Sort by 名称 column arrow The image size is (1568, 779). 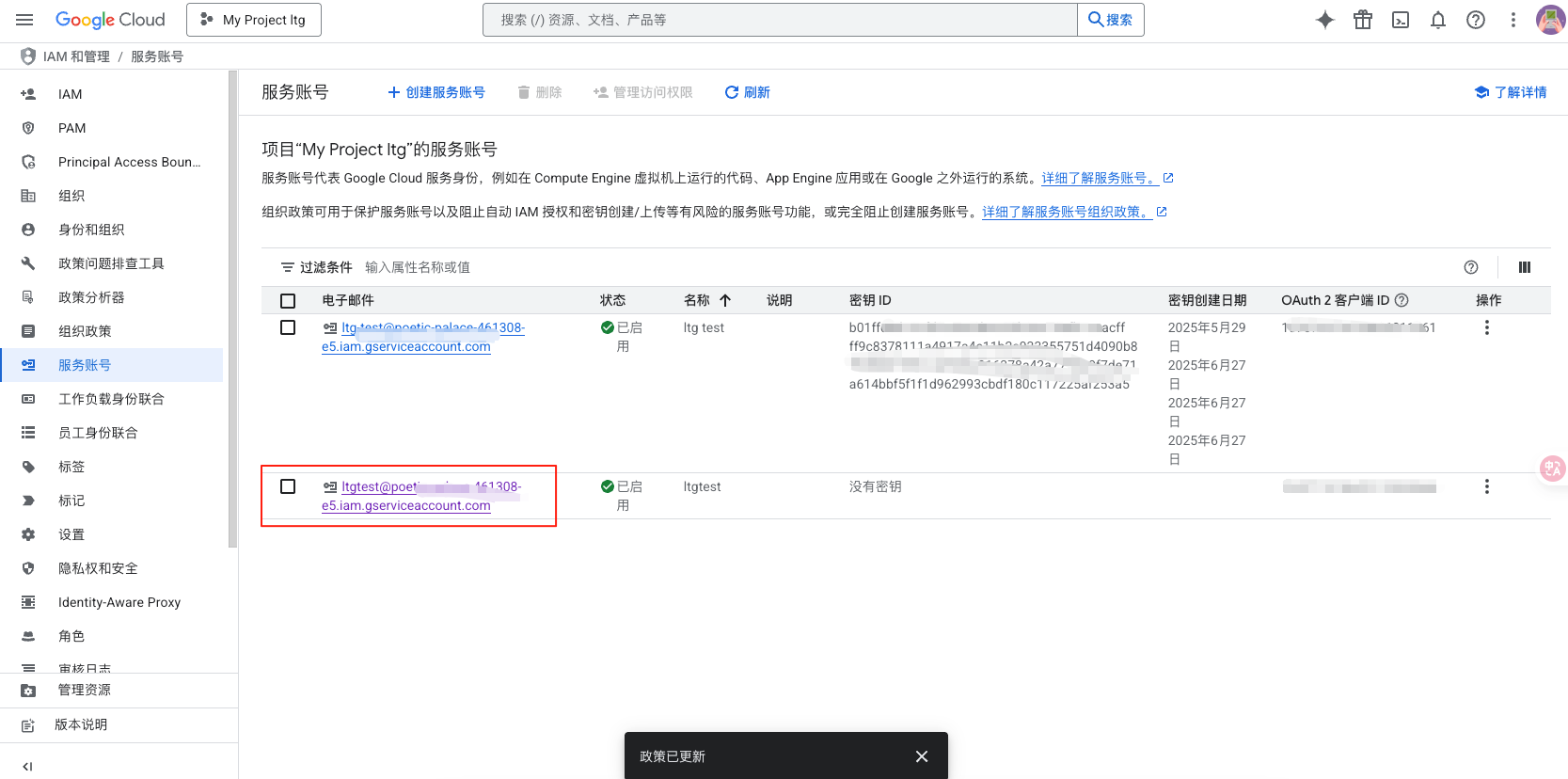pyautogui.click(x=725, y=300)
